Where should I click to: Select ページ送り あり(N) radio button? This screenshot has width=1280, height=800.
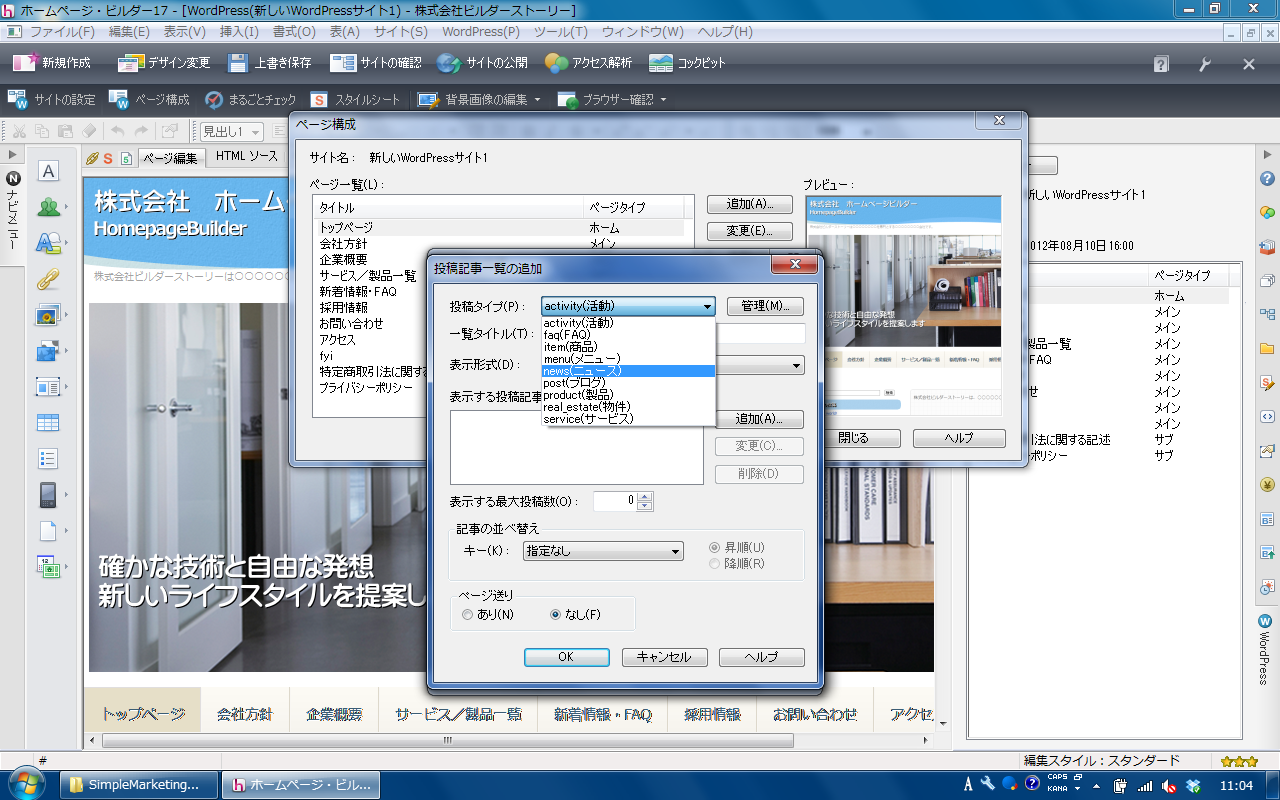pyautogui.click(x=468, y=615)
